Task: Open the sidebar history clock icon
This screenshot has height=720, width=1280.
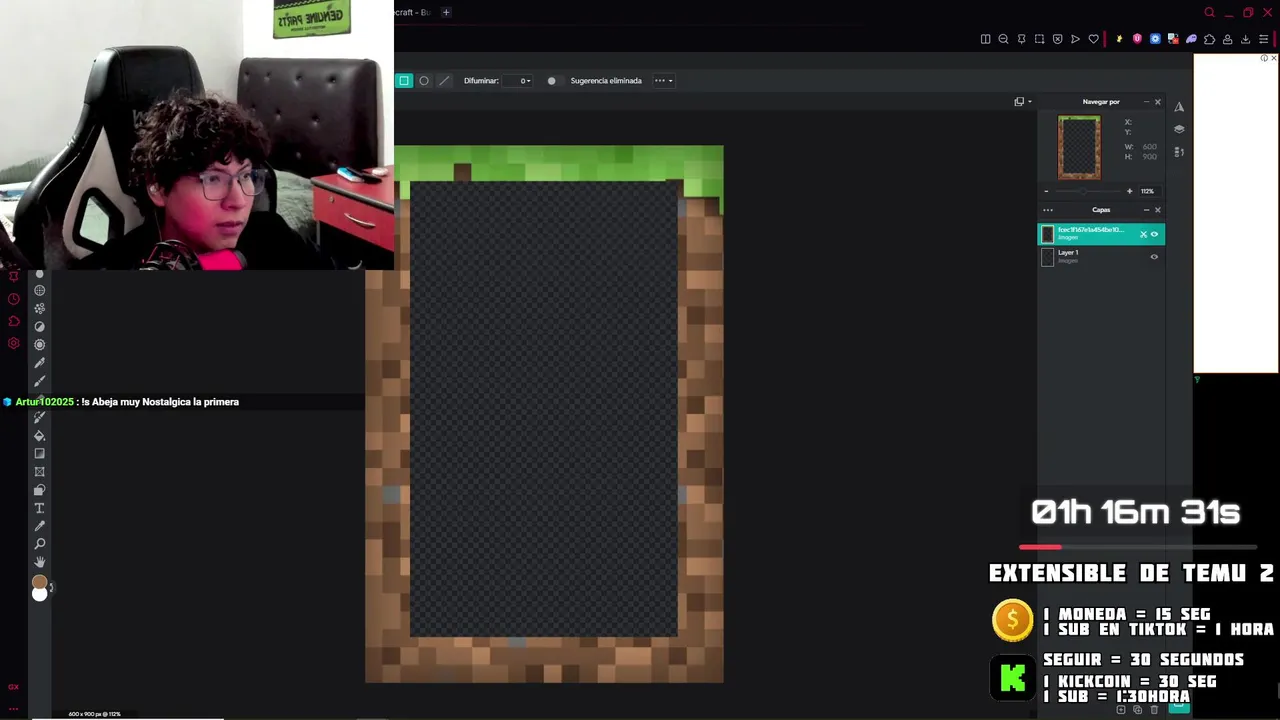Action: [13, 299]
